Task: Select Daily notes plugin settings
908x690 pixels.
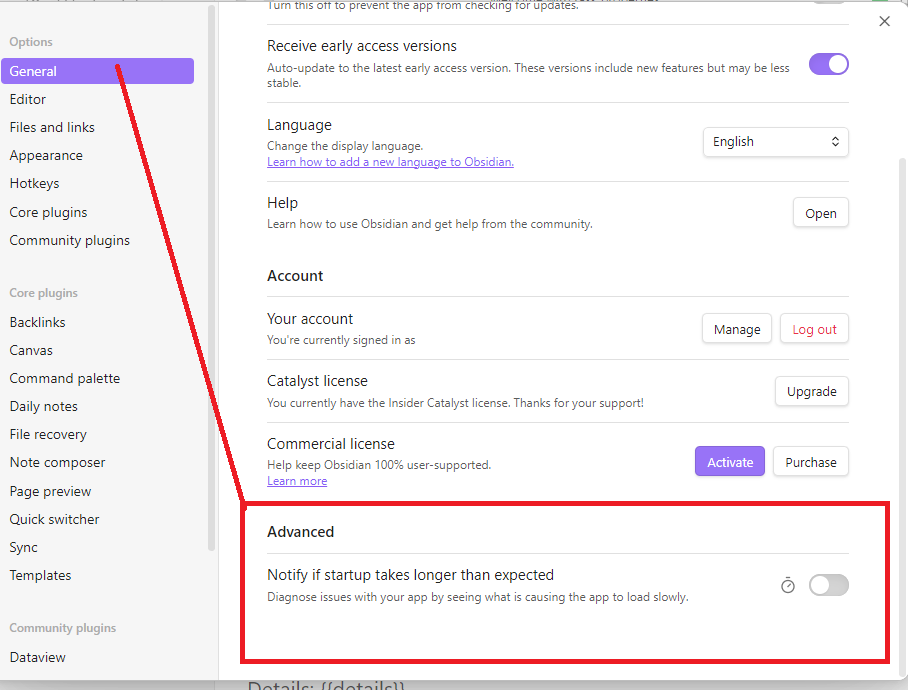Action: point(43,406)
